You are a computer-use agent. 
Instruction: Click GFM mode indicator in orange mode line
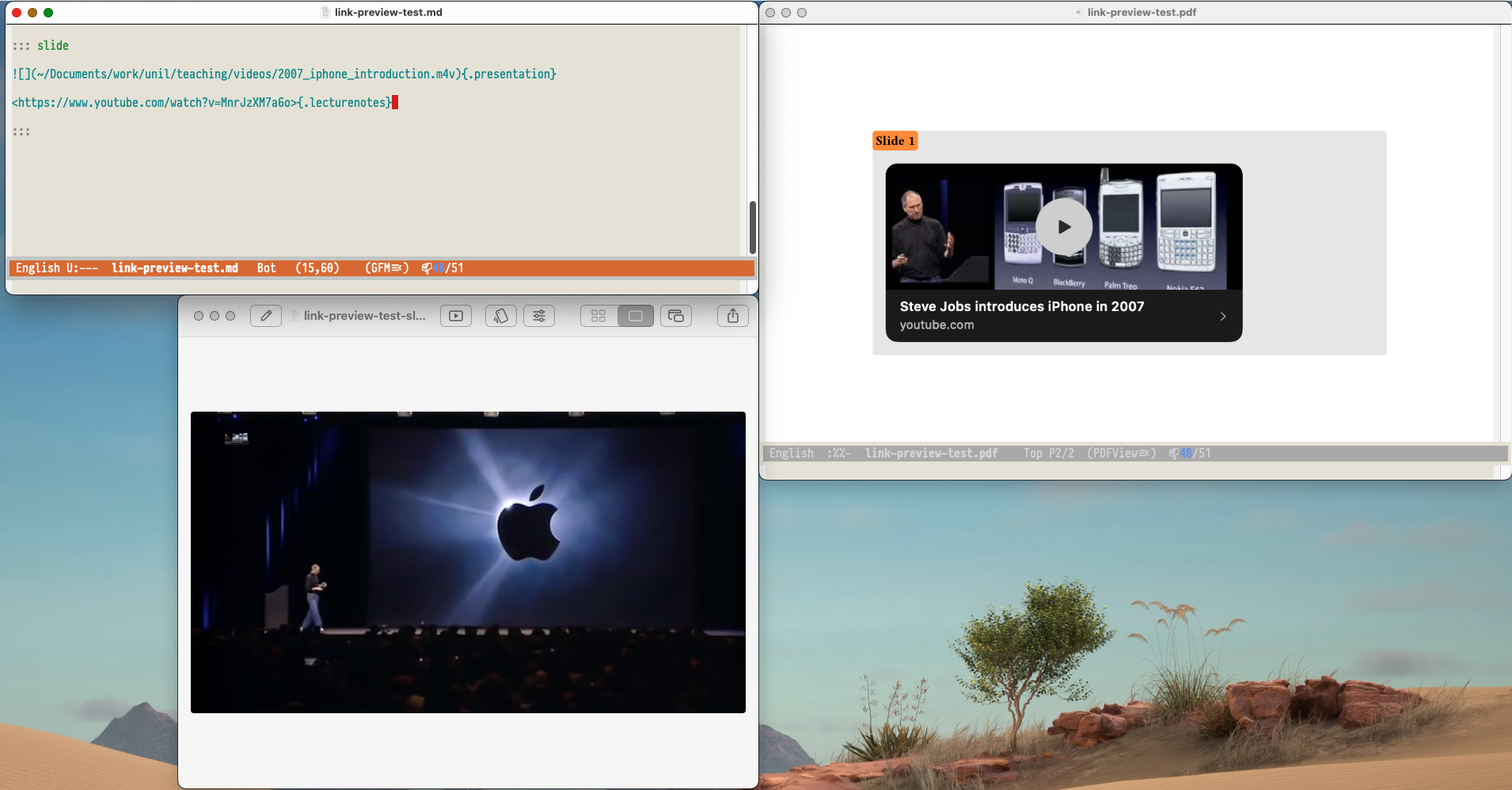(386, 268)
